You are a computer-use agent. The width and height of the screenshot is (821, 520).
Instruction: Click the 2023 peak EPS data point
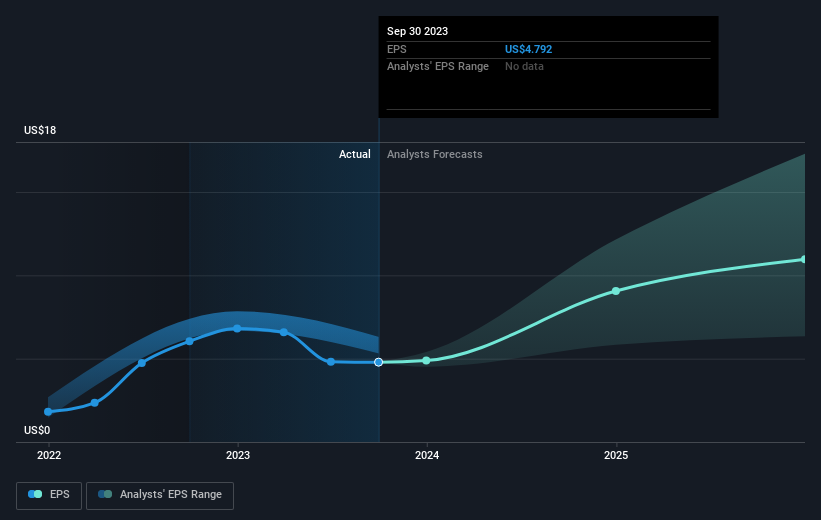(237, 328)
